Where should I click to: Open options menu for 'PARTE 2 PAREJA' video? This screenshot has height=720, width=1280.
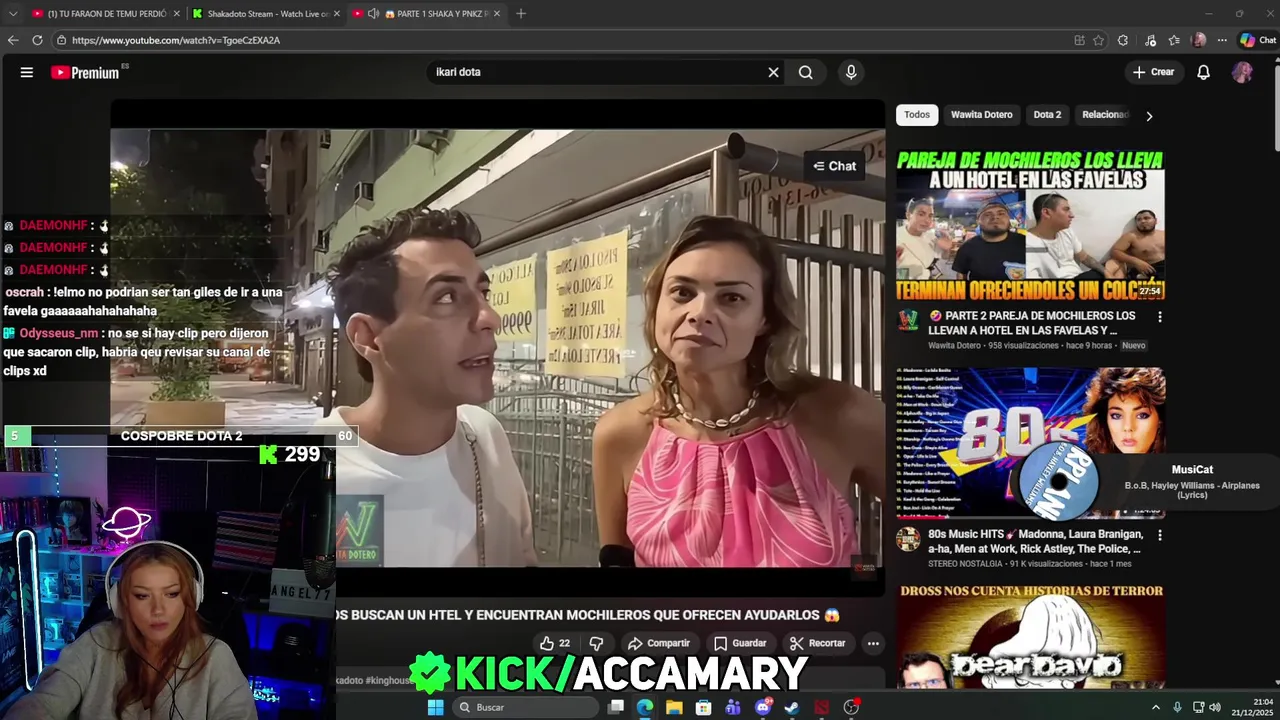coord(1159,317)
